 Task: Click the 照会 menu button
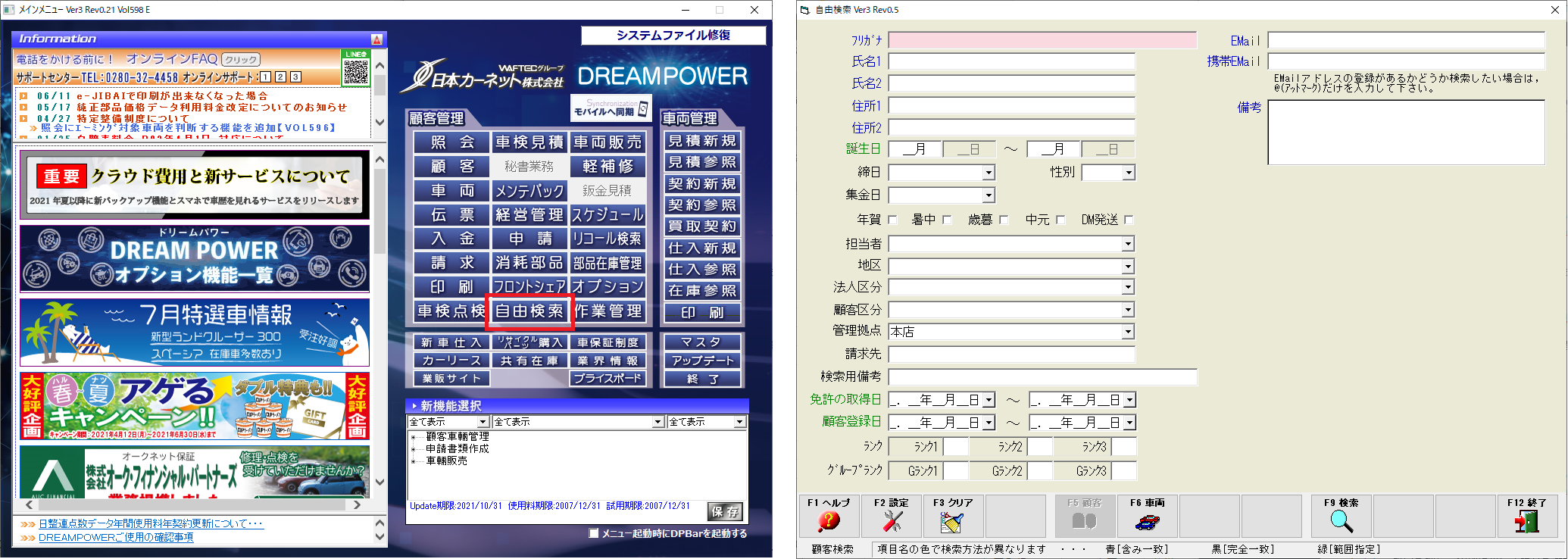[x=452, y=142]
